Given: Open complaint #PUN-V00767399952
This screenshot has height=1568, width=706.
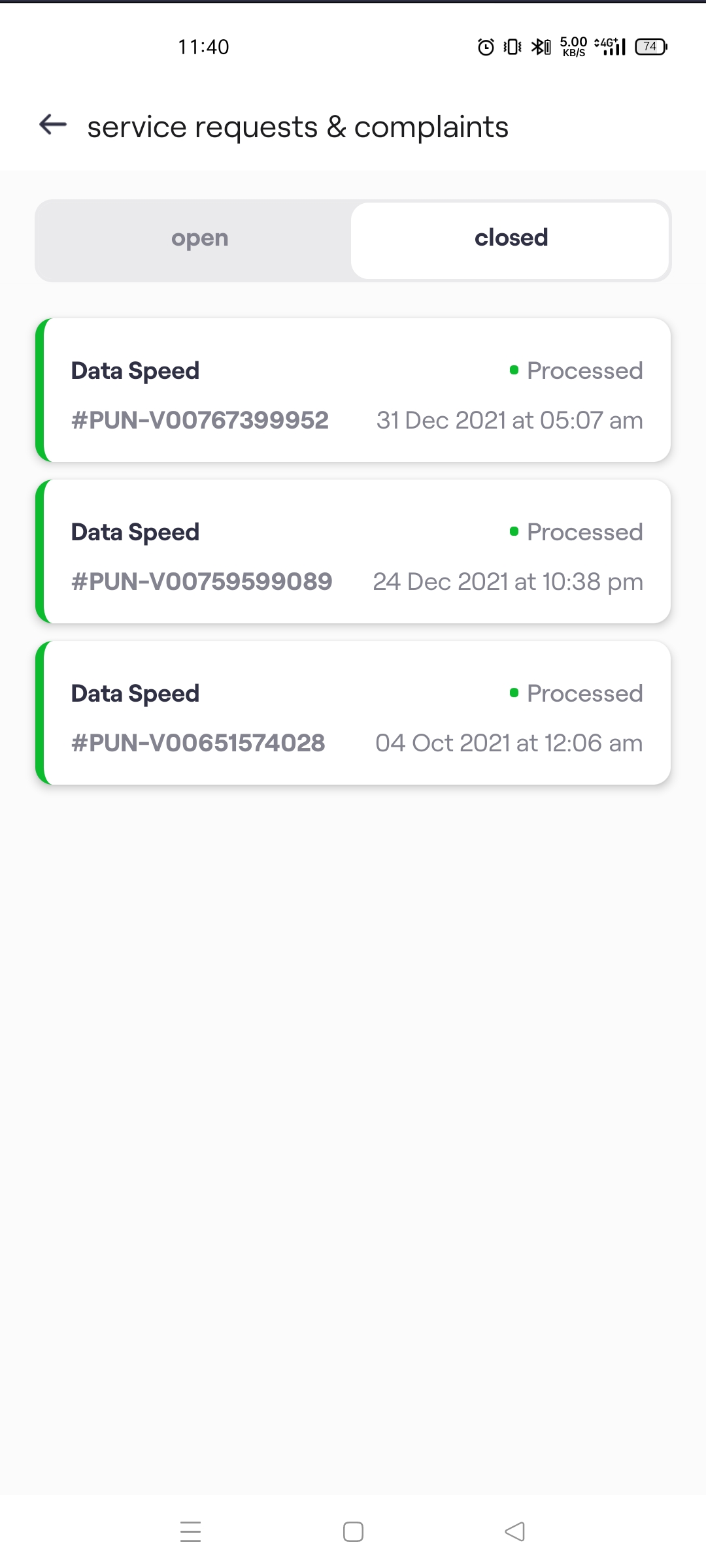Looking at the screenshot, I should (x=199, y=420).
